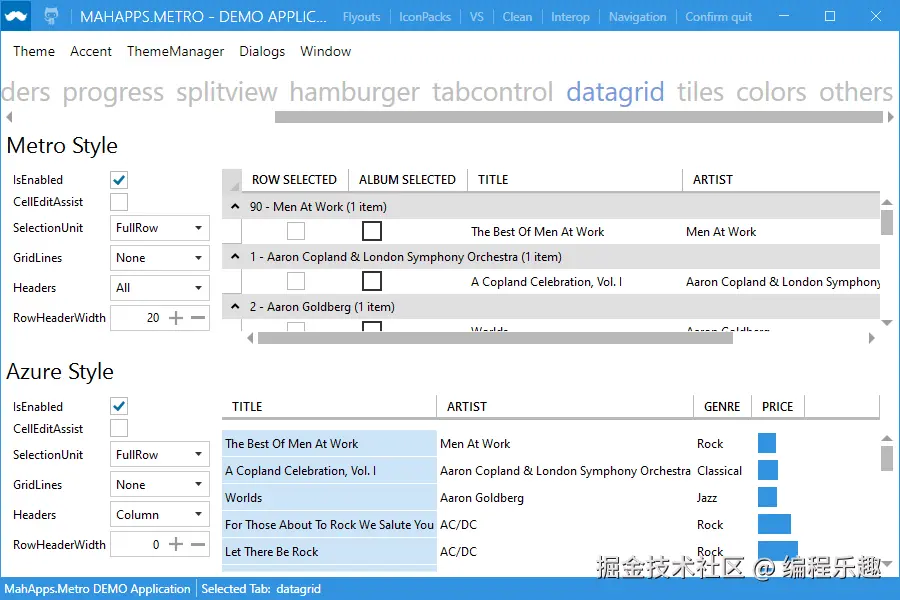Screen dimensions: 900x600
Task: Click the VS title bar button
Action: pyautogui.click(x=476, y=17)
